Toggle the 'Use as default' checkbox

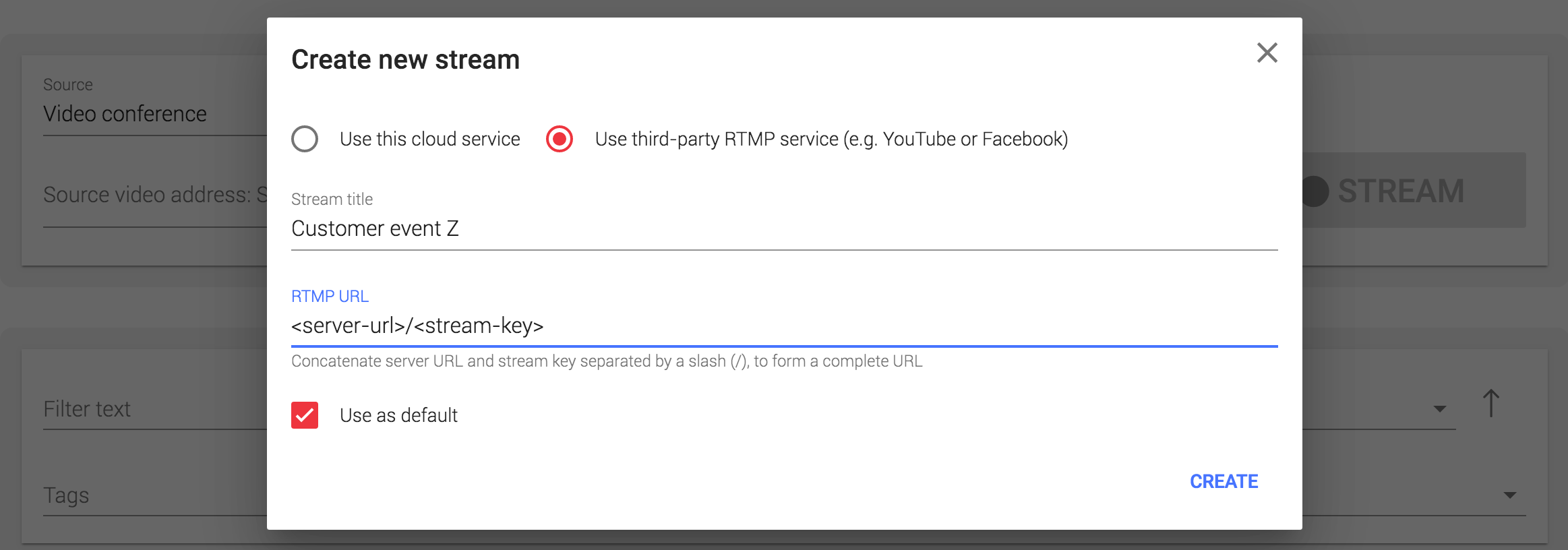coord(305,415)
